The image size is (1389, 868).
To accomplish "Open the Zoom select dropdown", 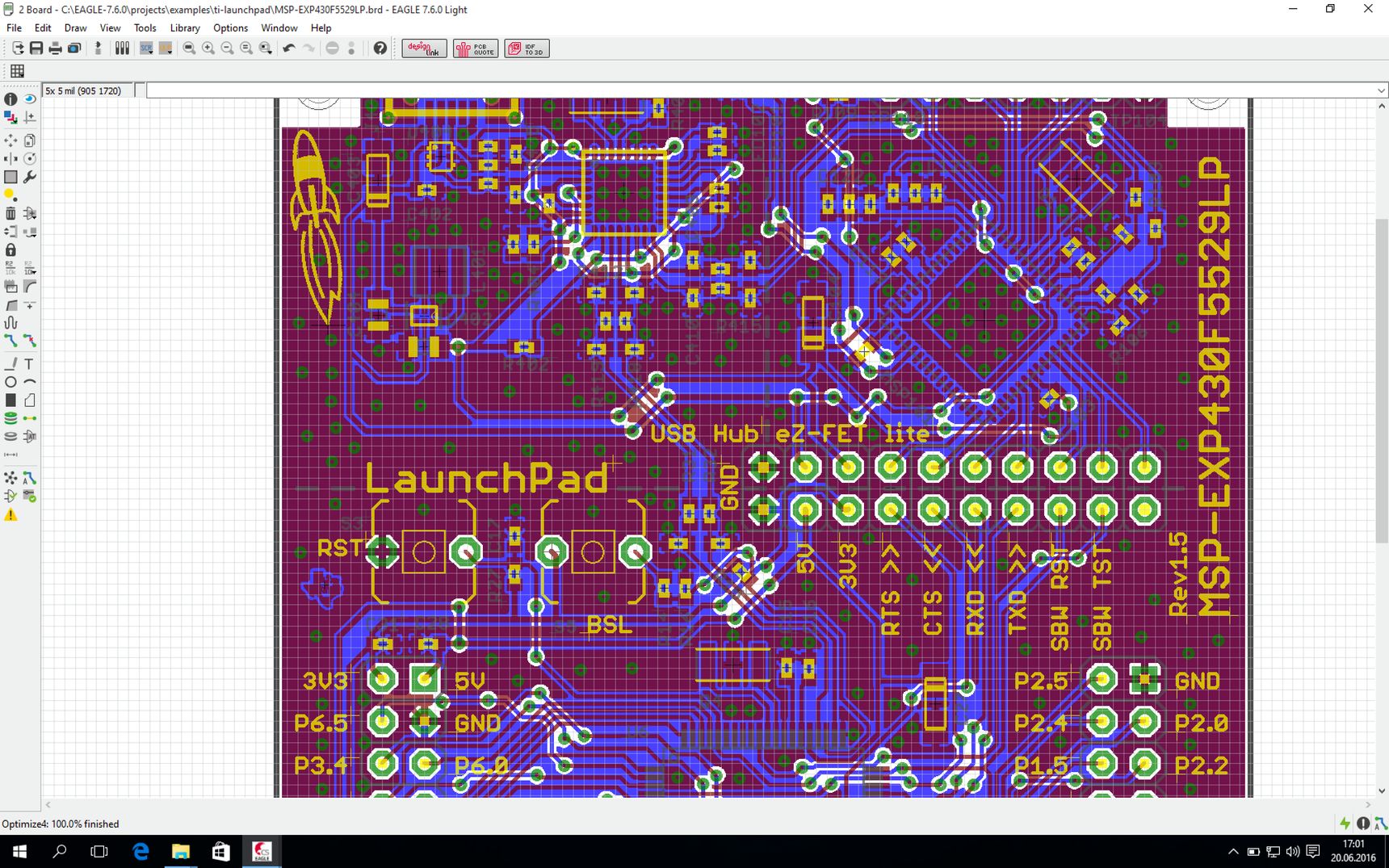I will tap(266, 48).
